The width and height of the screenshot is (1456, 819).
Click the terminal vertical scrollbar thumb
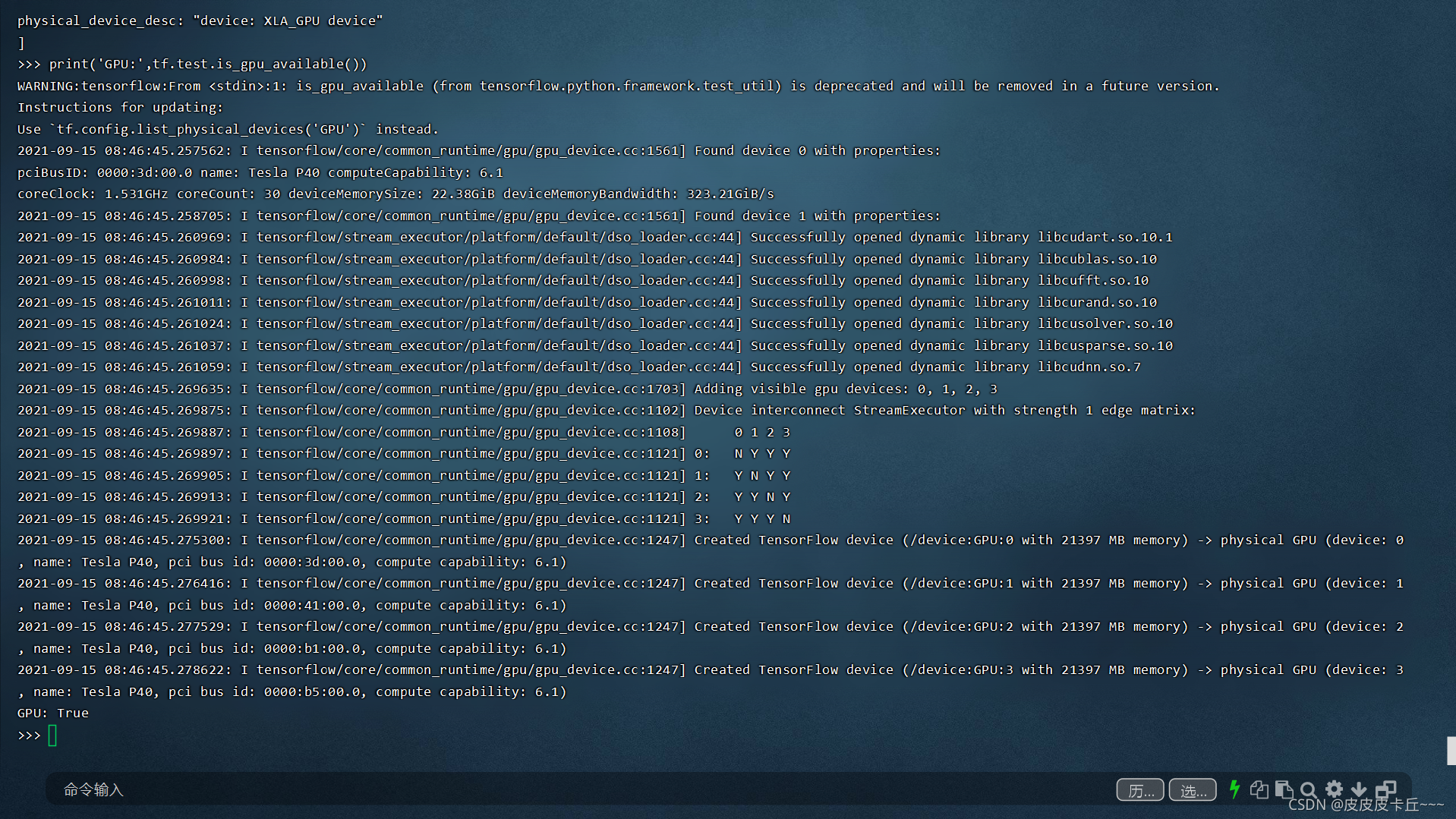pos(1451,751)
